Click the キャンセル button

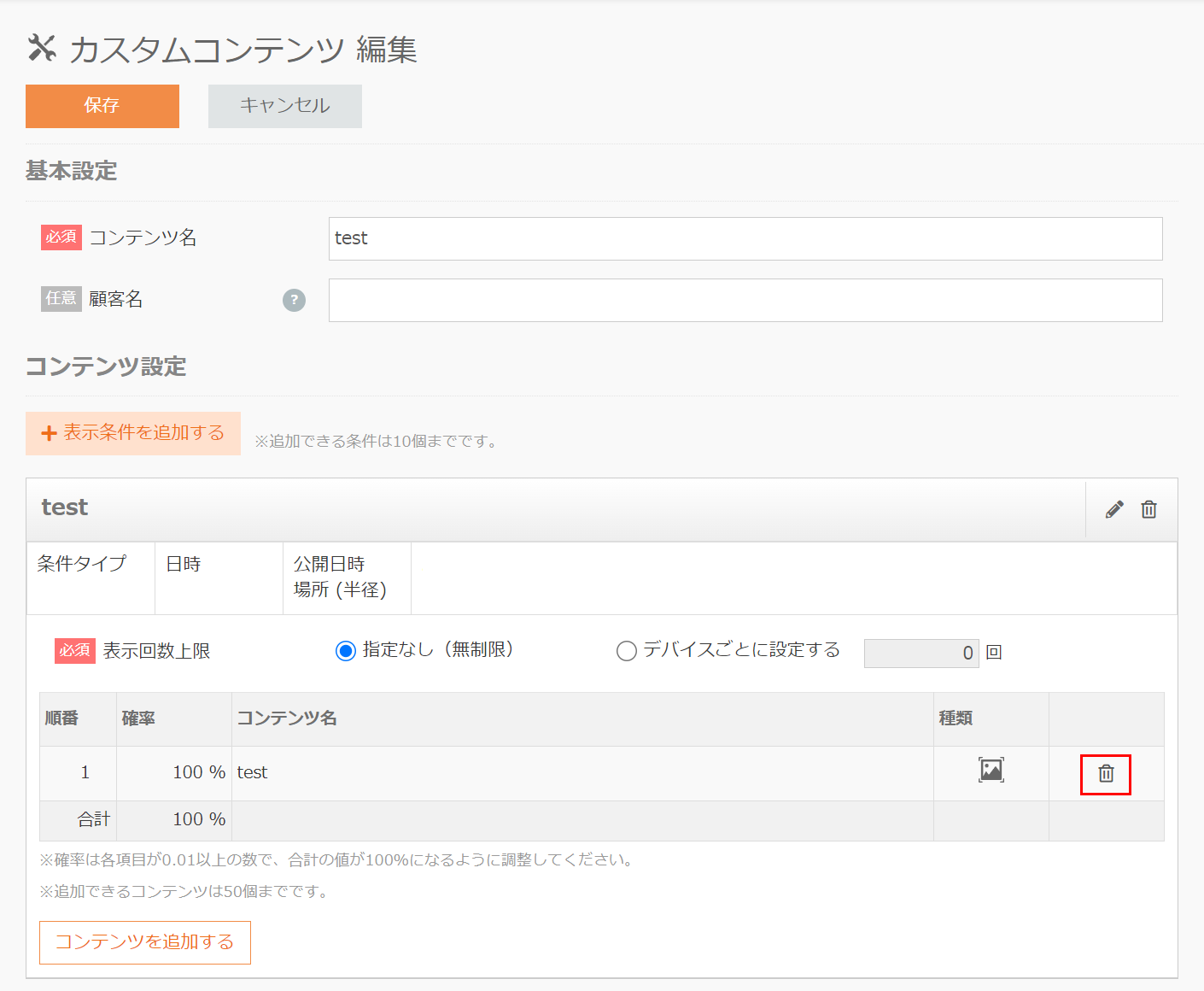pyautogui.click(x=285, y=106)
